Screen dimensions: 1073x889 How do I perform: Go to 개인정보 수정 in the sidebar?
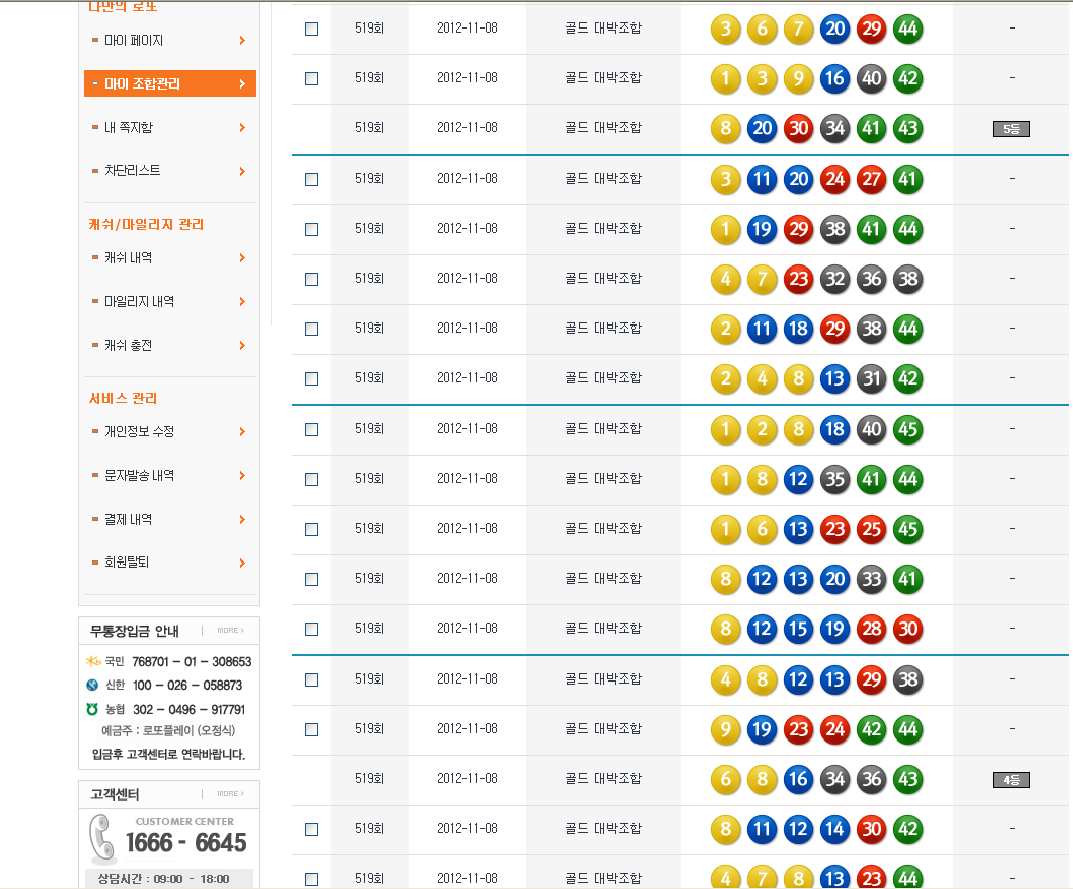[x=139, y=432]
